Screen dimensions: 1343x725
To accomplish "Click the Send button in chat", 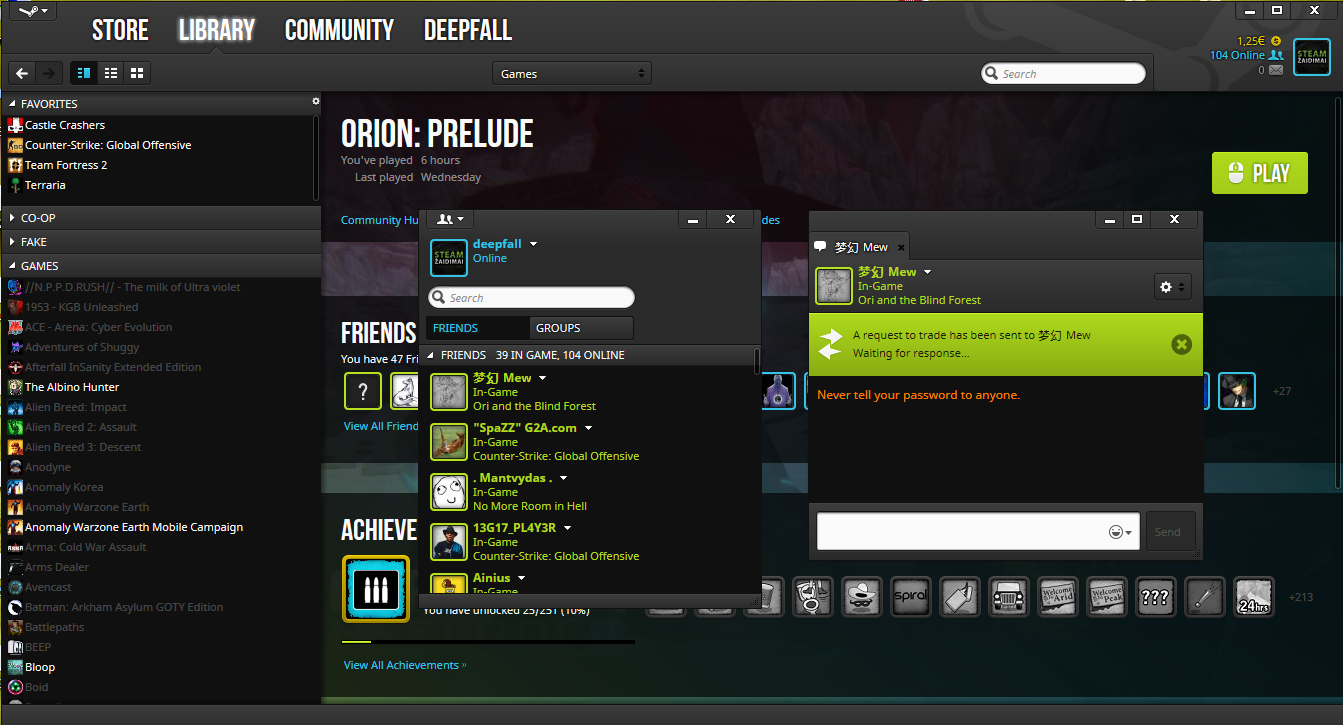I will (1169, 532).
